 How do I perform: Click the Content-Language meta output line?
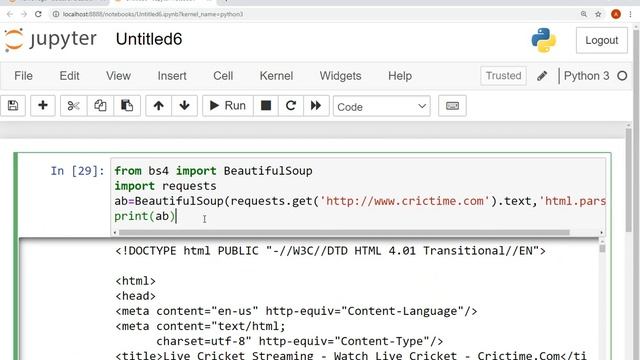pos(296,311)
